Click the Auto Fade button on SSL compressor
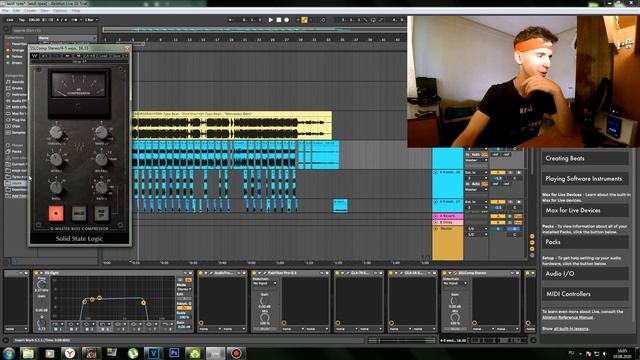 pos(102,213)
